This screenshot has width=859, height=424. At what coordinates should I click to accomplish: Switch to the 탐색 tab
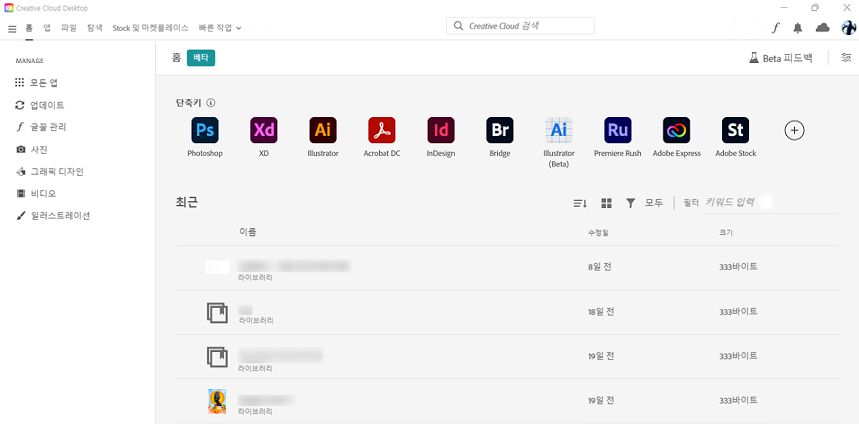[x=95, y=28]
